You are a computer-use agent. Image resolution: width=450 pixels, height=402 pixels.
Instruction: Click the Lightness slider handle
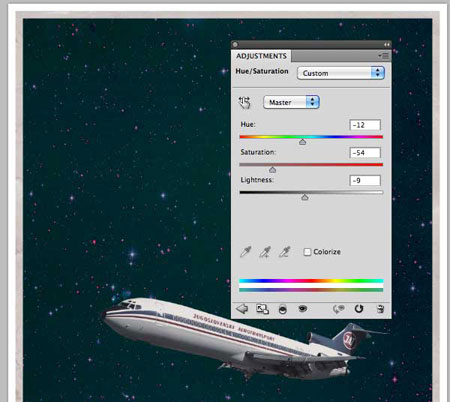click(305, 197)
